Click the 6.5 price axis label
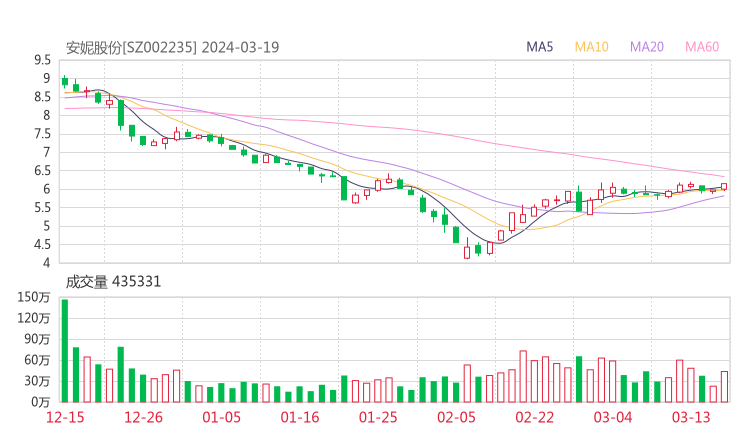 tap(42, 170)
